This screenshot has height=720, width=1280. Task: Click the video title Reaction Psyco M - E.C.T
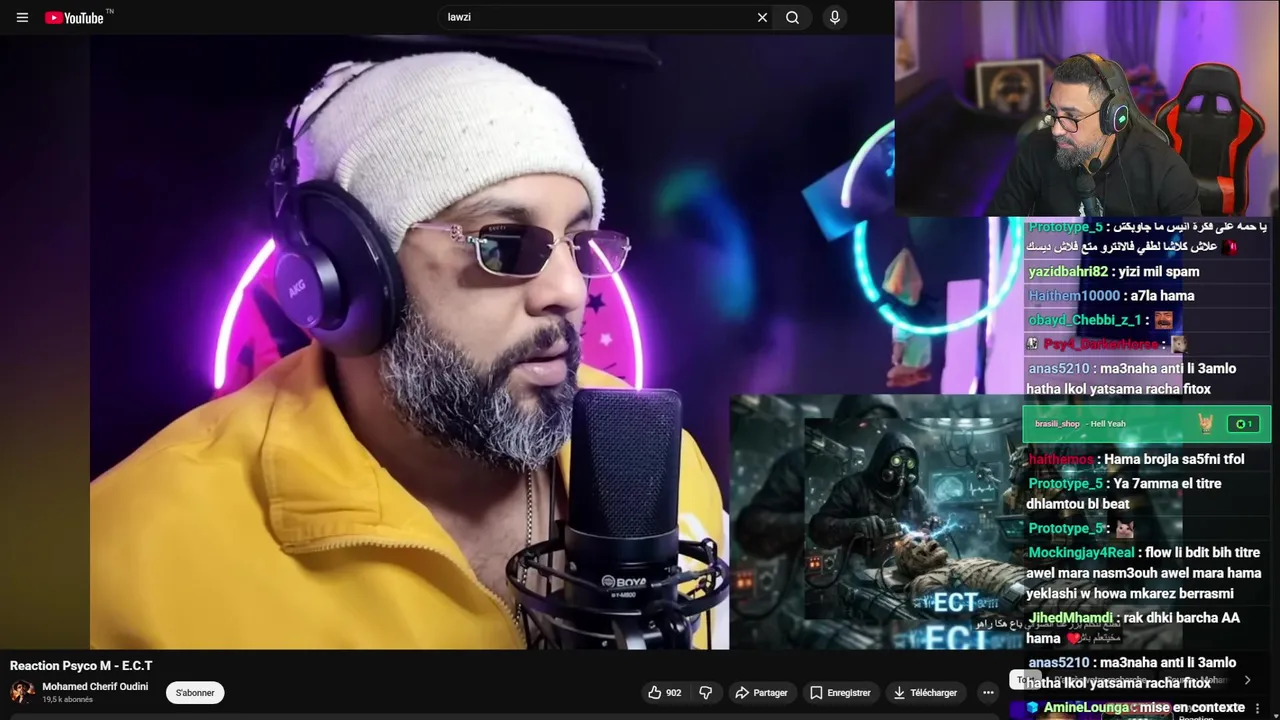tap(81, 665)
